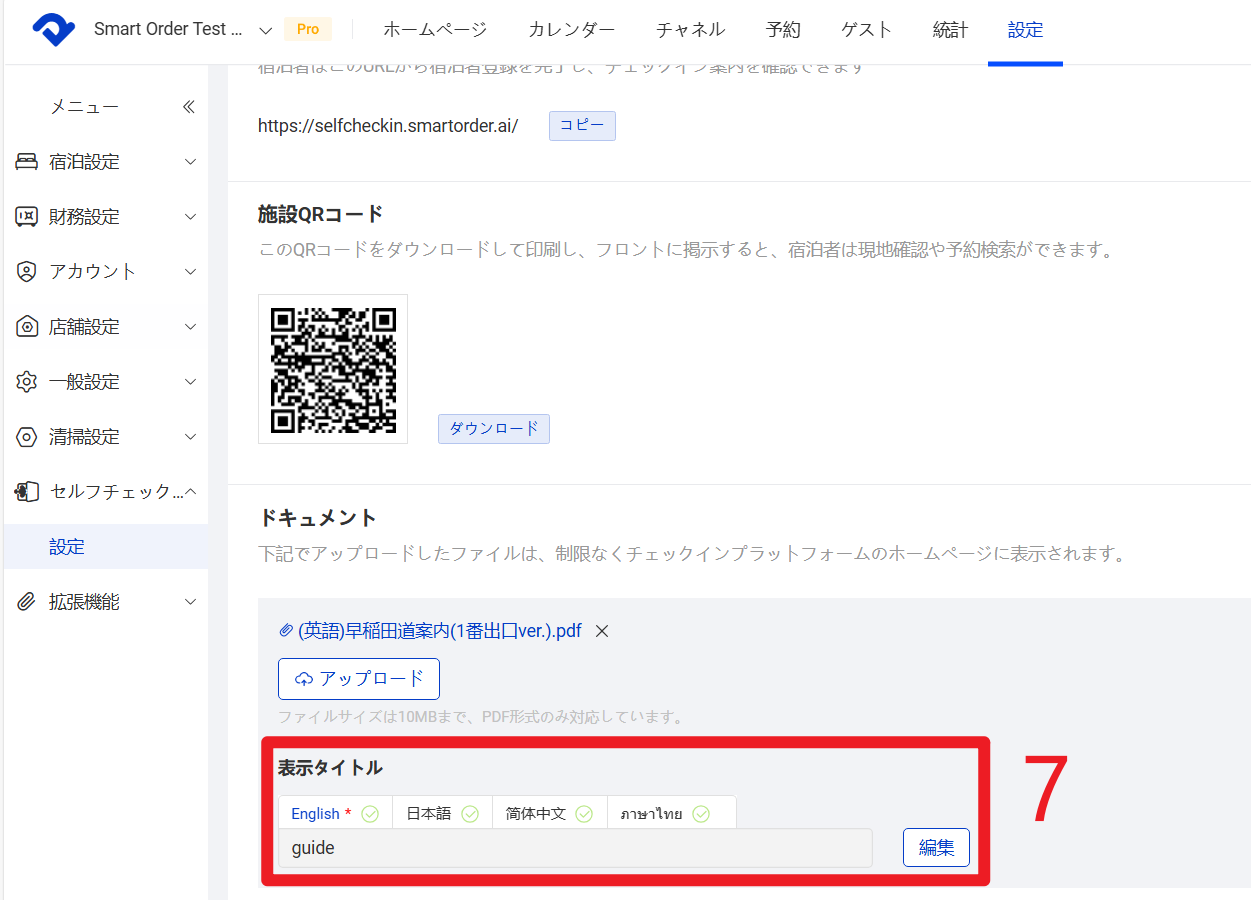The width and height of the screenshot is (1251, 900).
Task: Click the 財務設定 finance icon
Action: click(x=27, y=217)
